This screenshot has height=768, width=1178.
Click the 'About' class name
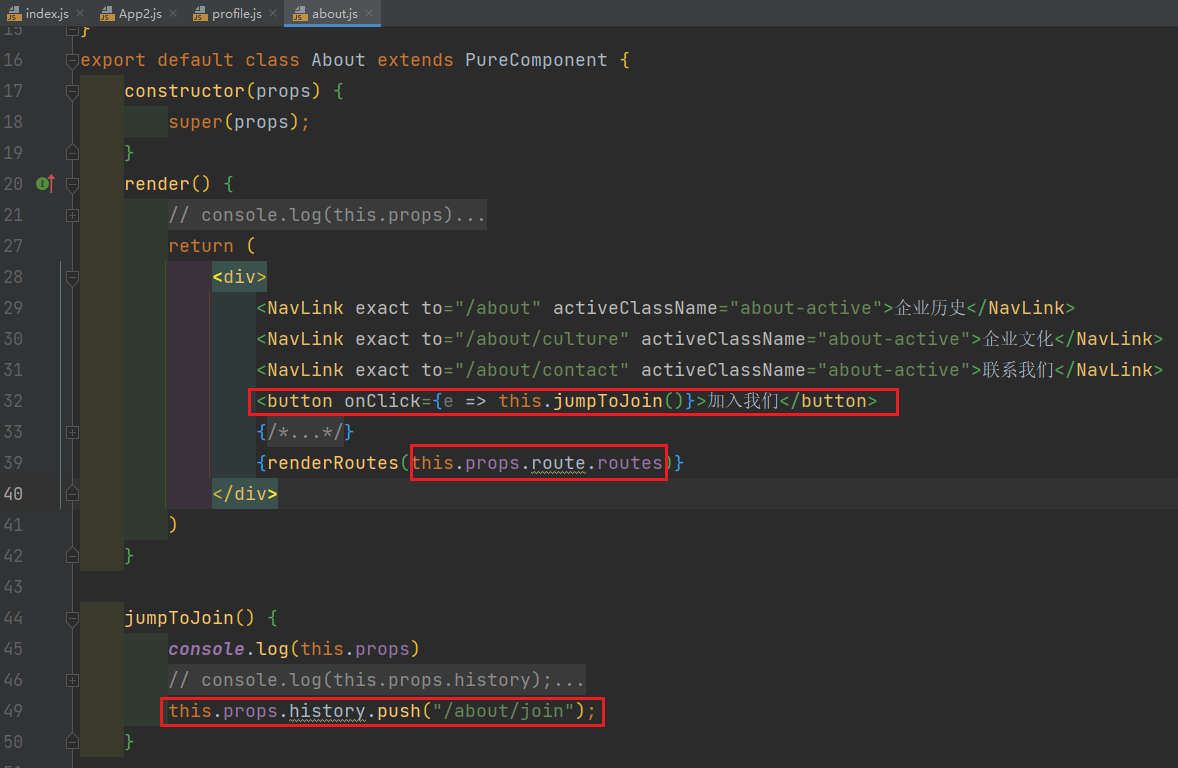pos(338,60)
